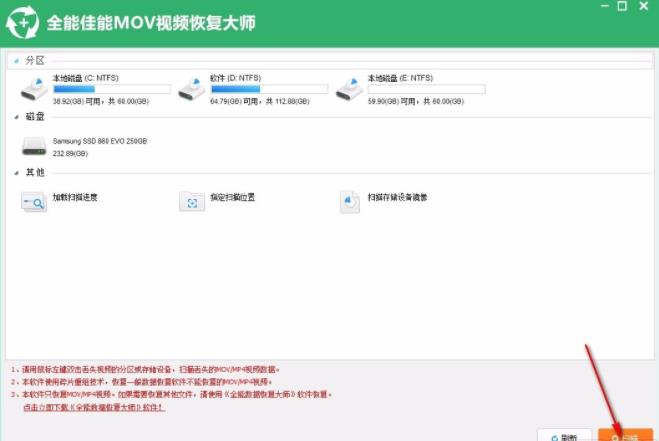Select software D: drive icon
The image size is (659, 441).
tap(191, 90)
